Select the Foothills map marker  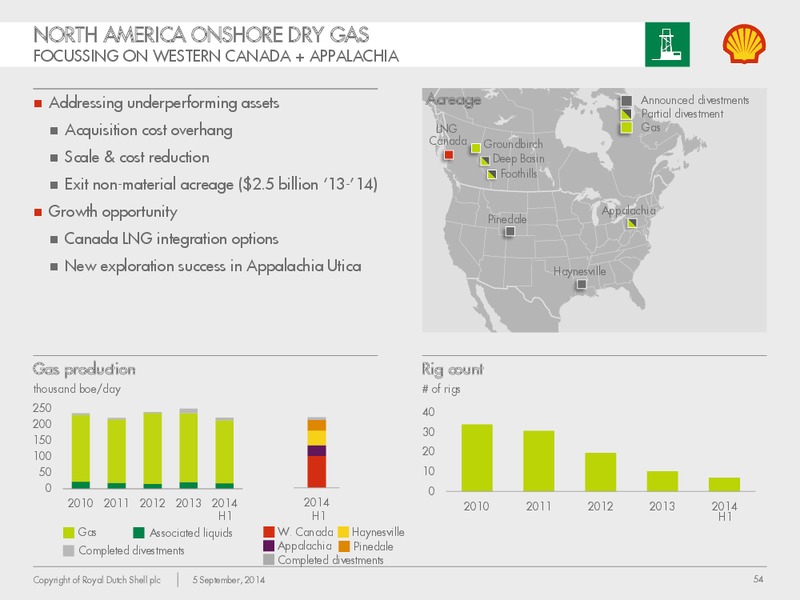pyautogui.click(x=492, y=174)
